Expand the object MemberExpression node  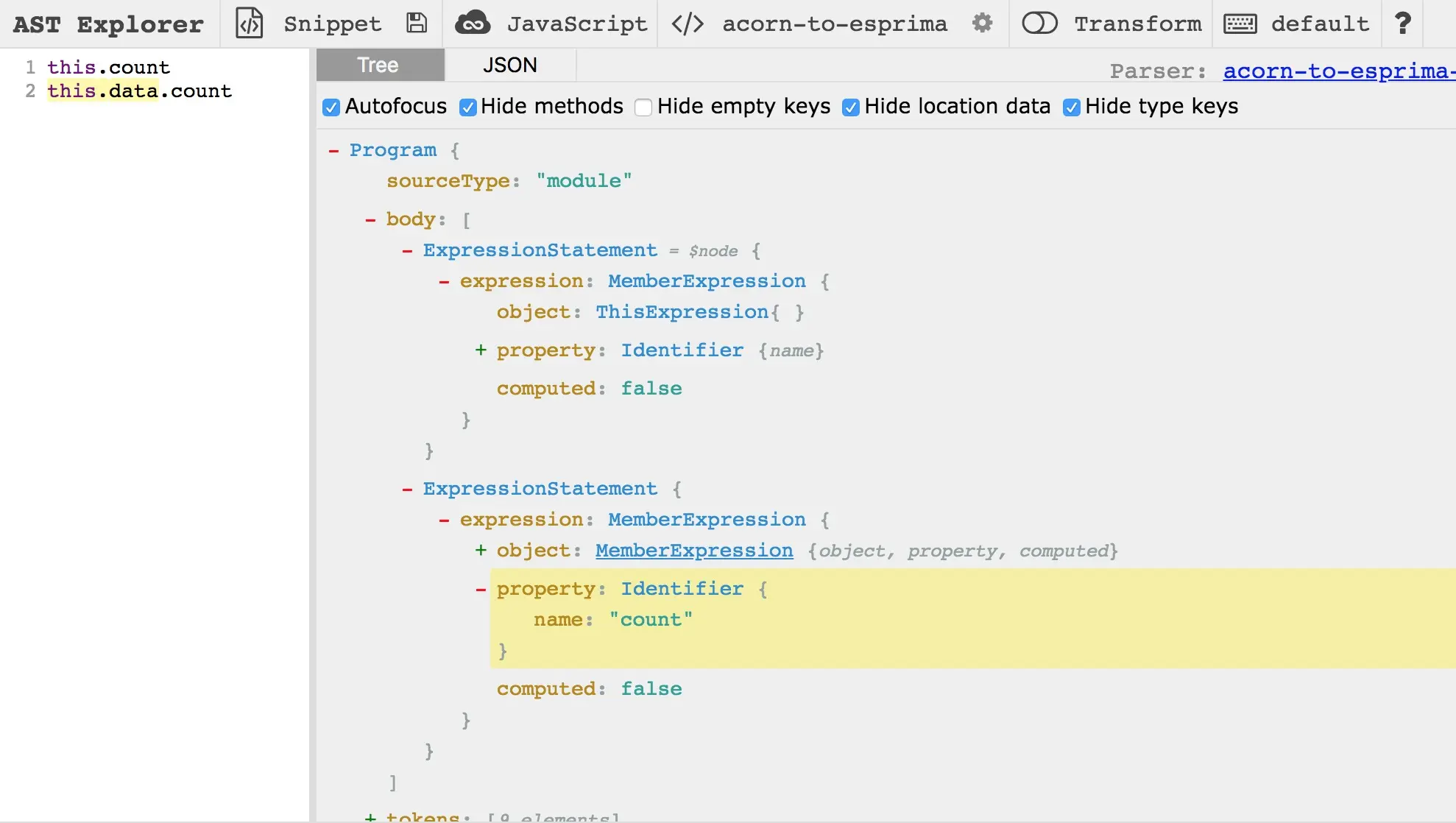pos(481,551)
